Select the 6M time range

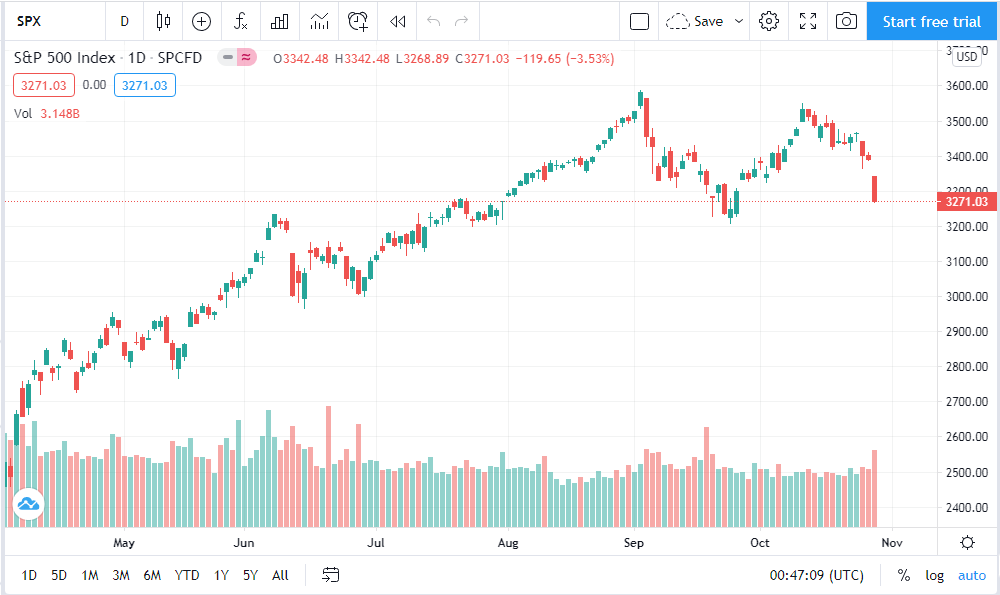coord(152,575)
